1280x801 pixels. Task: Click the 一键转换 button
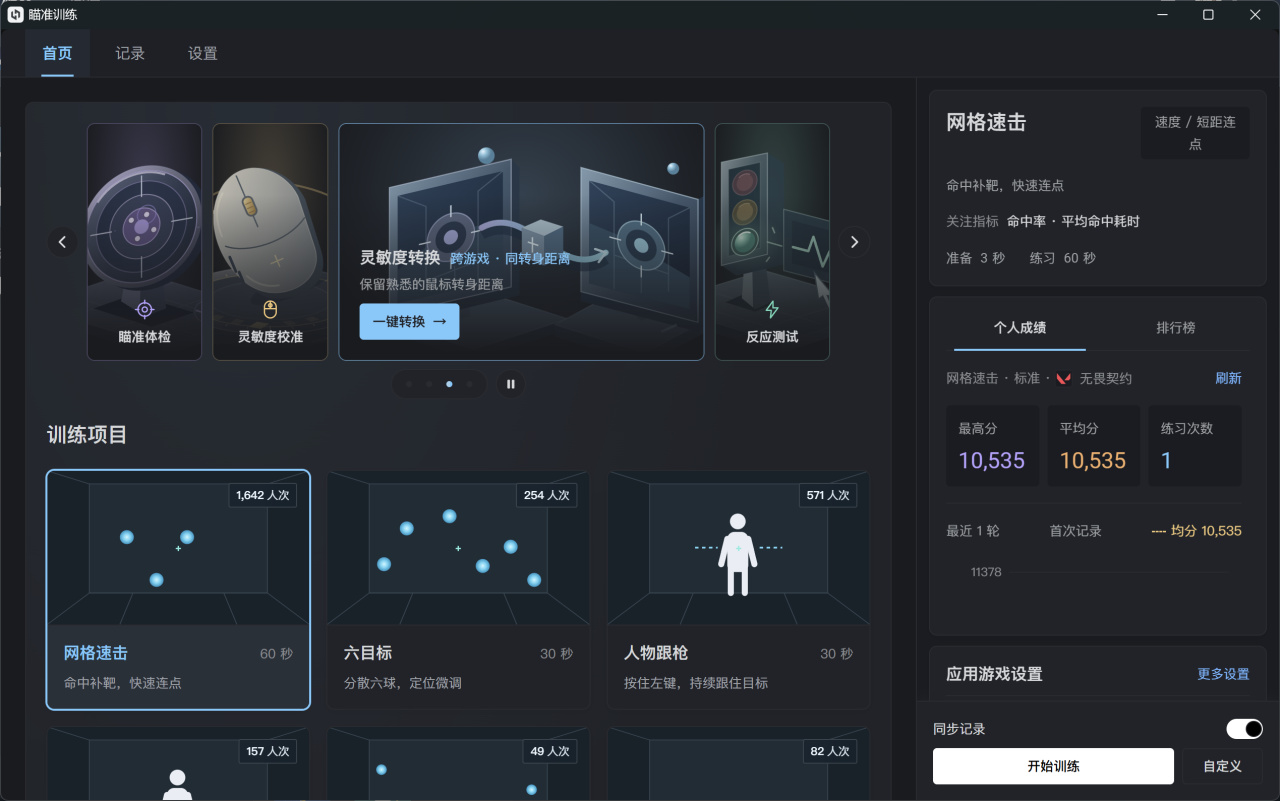pyautogui.click(x=410, y=322)
